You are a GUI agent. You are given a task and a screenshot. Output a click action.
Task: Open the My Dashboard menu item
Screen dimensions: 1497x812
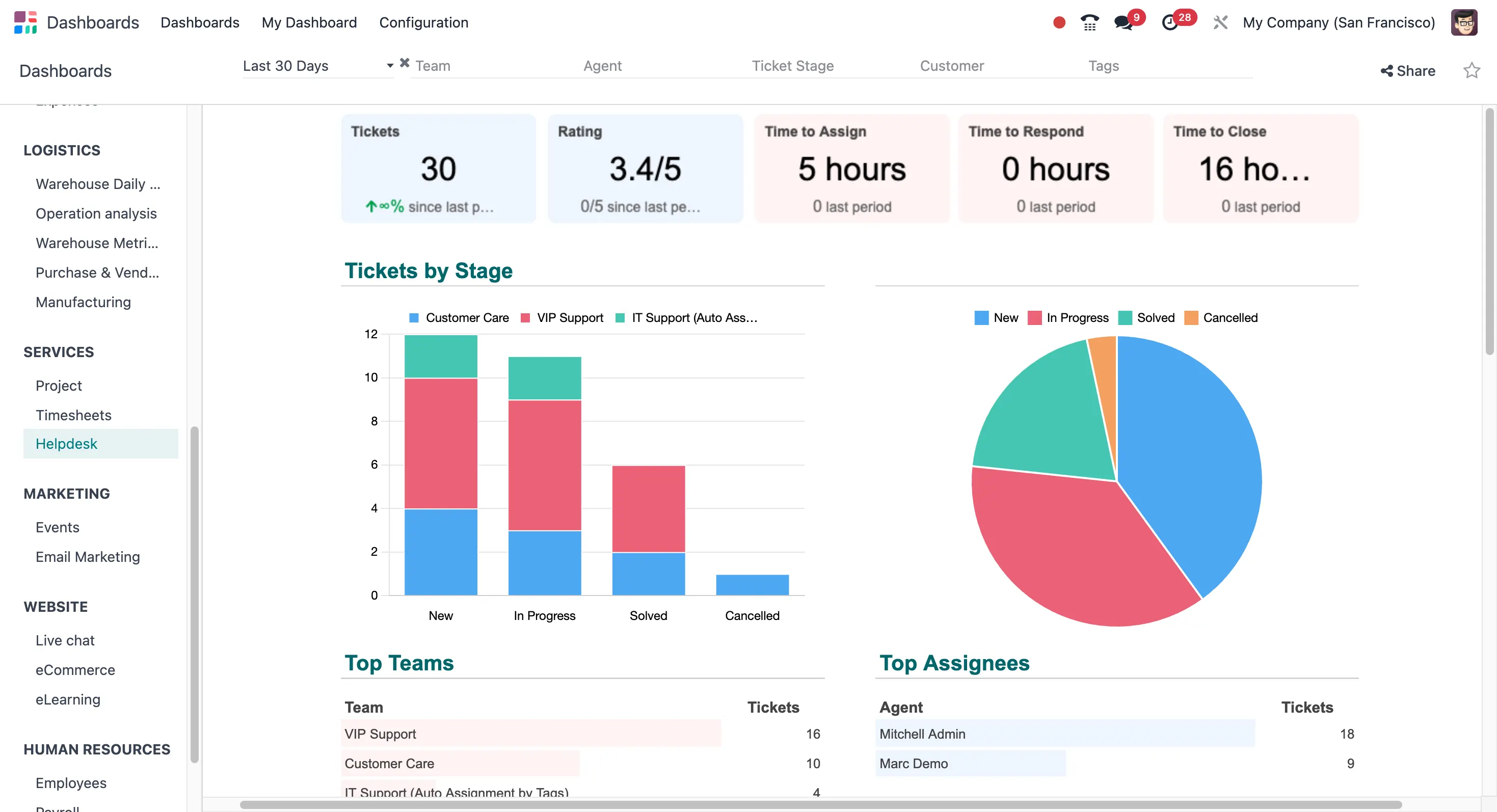309,22
